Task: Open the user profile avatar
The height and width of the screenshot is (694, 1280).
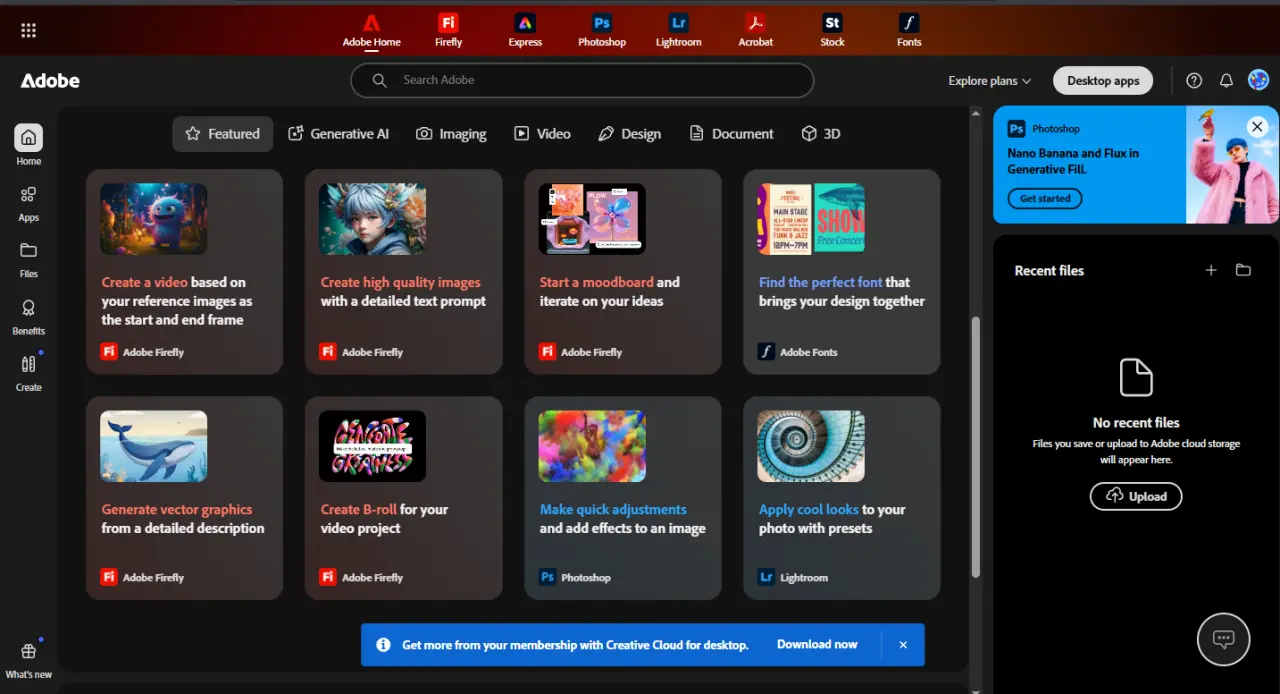Action: [1258, 81]
